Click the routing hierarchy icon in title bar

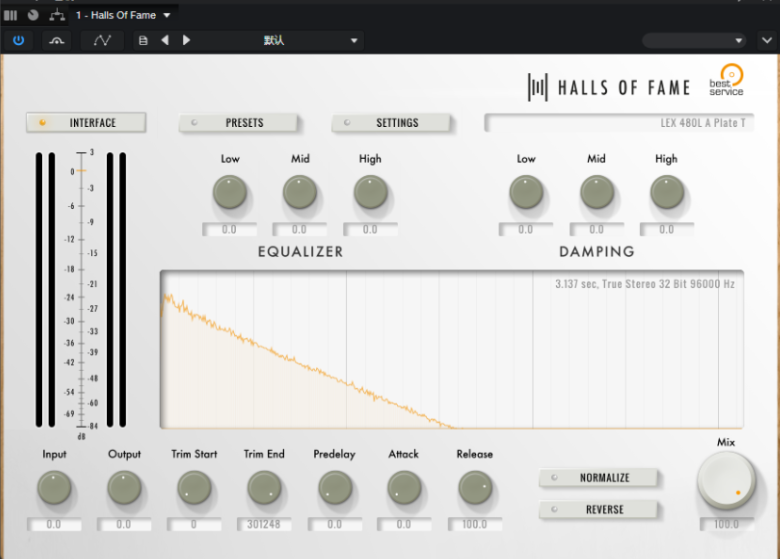click(x=57, y=15)
